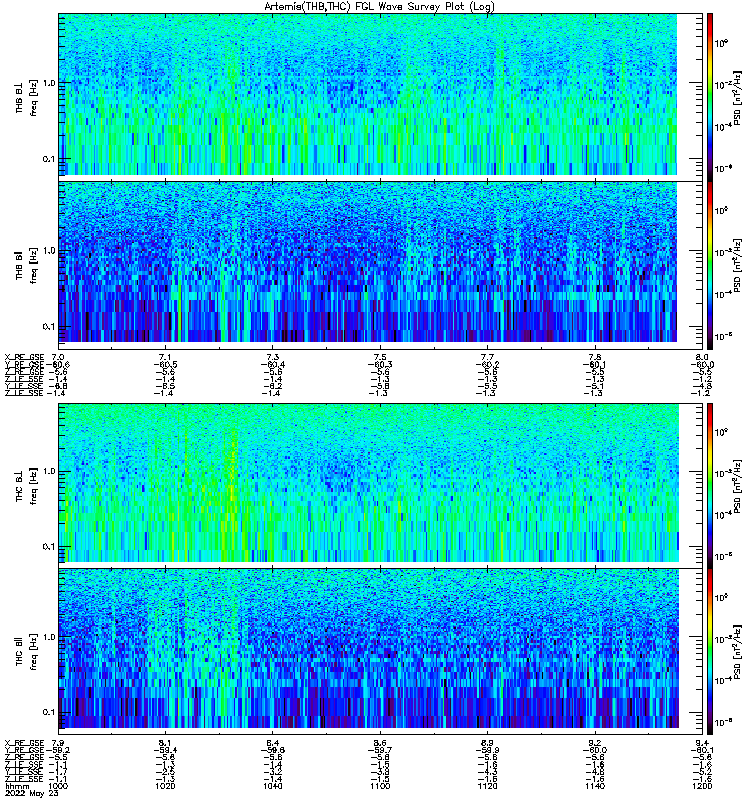The width and height of the screenshot is (750, 800).
Task: Click the Y_RE_GSE value -60.6
Action: point(58,364)
